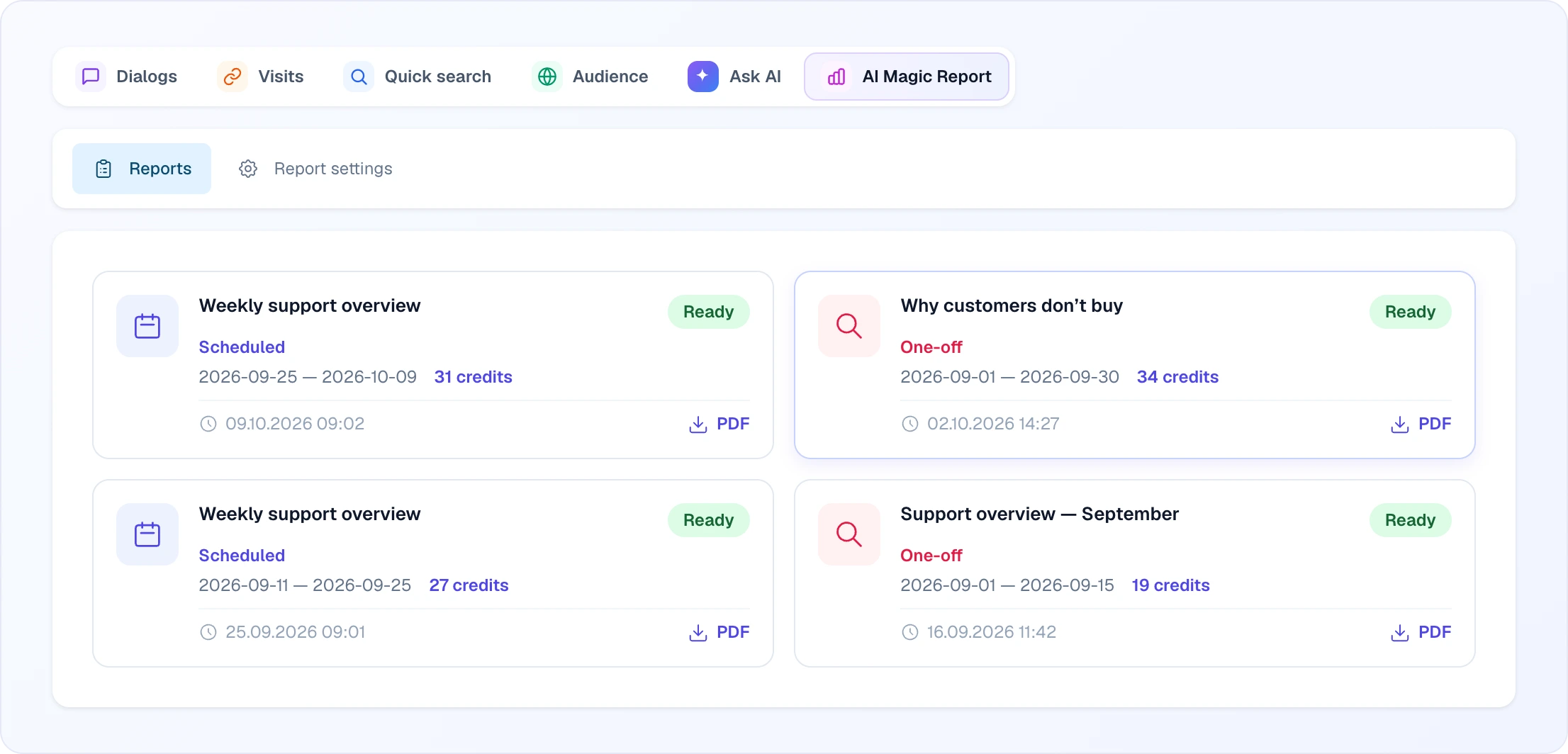Select the AI Magic Report tab
1568x754 pixels.
point(907,77)
